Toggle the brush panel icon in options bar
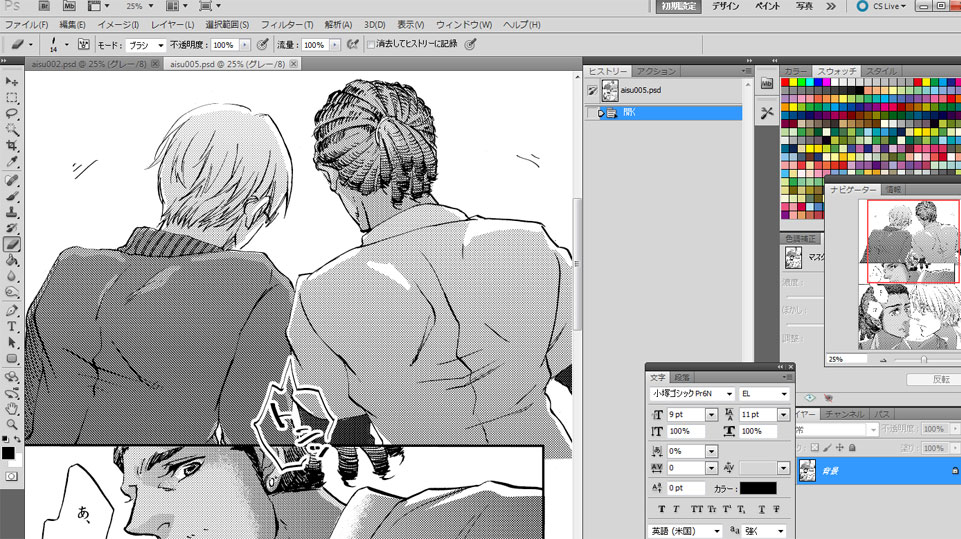This screenshot has width=961, height=539. click(x=83, y=44)
